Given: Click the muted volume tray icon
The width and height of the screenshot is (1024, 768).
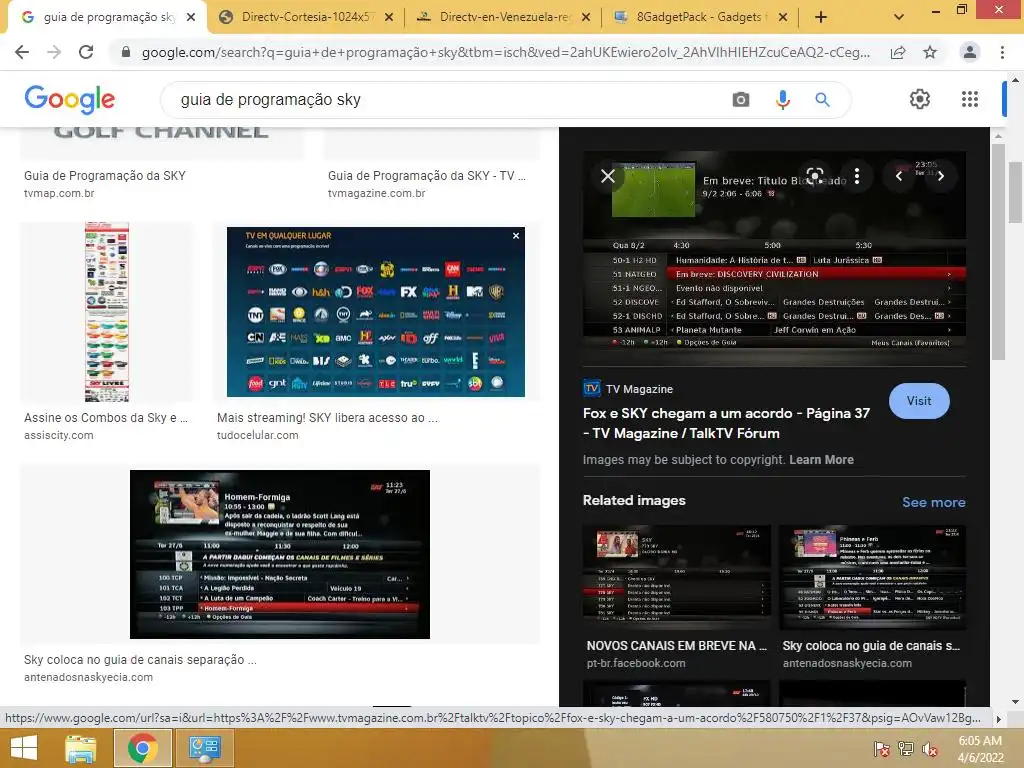Looking at the screenshot, I should click(930, 749).
